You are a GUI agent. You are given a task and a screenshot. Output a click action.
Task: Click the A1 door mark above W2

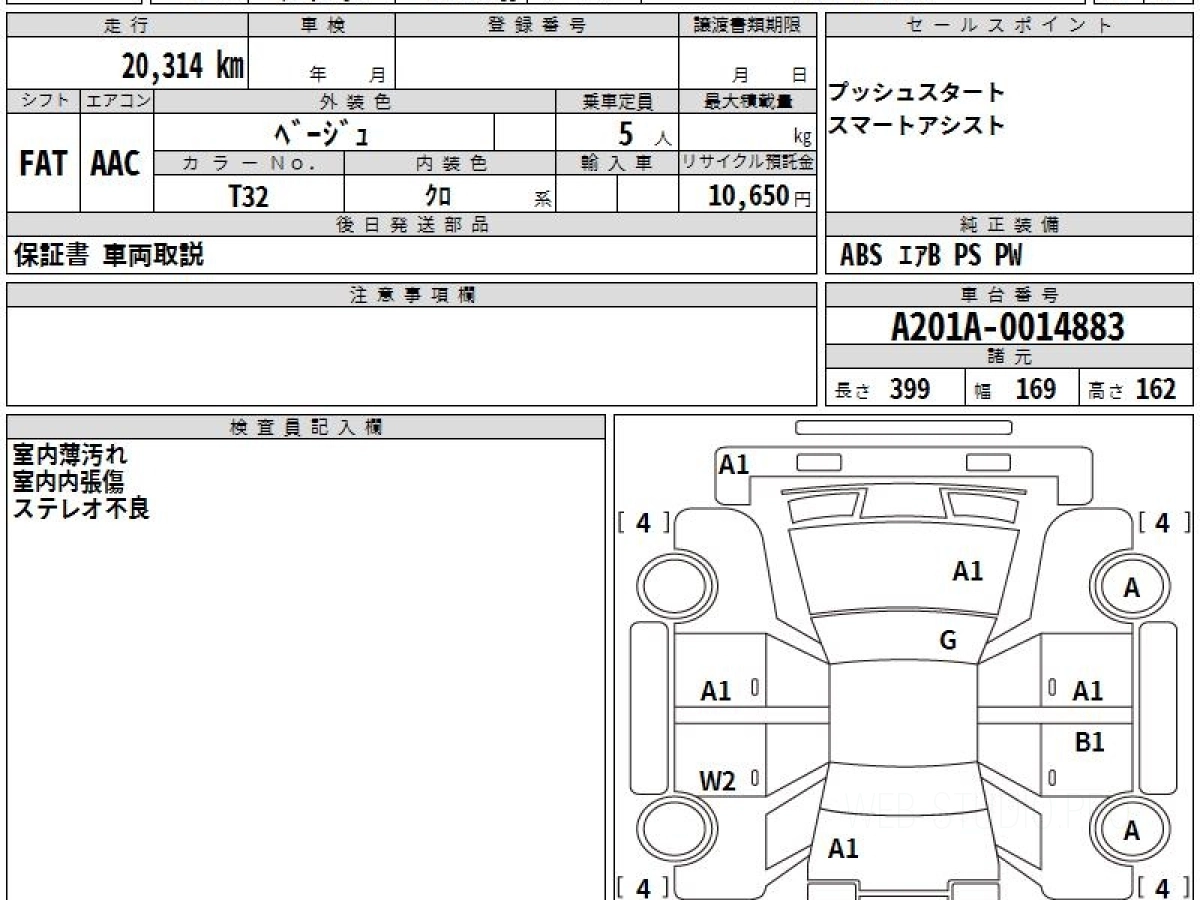[716, 691]
